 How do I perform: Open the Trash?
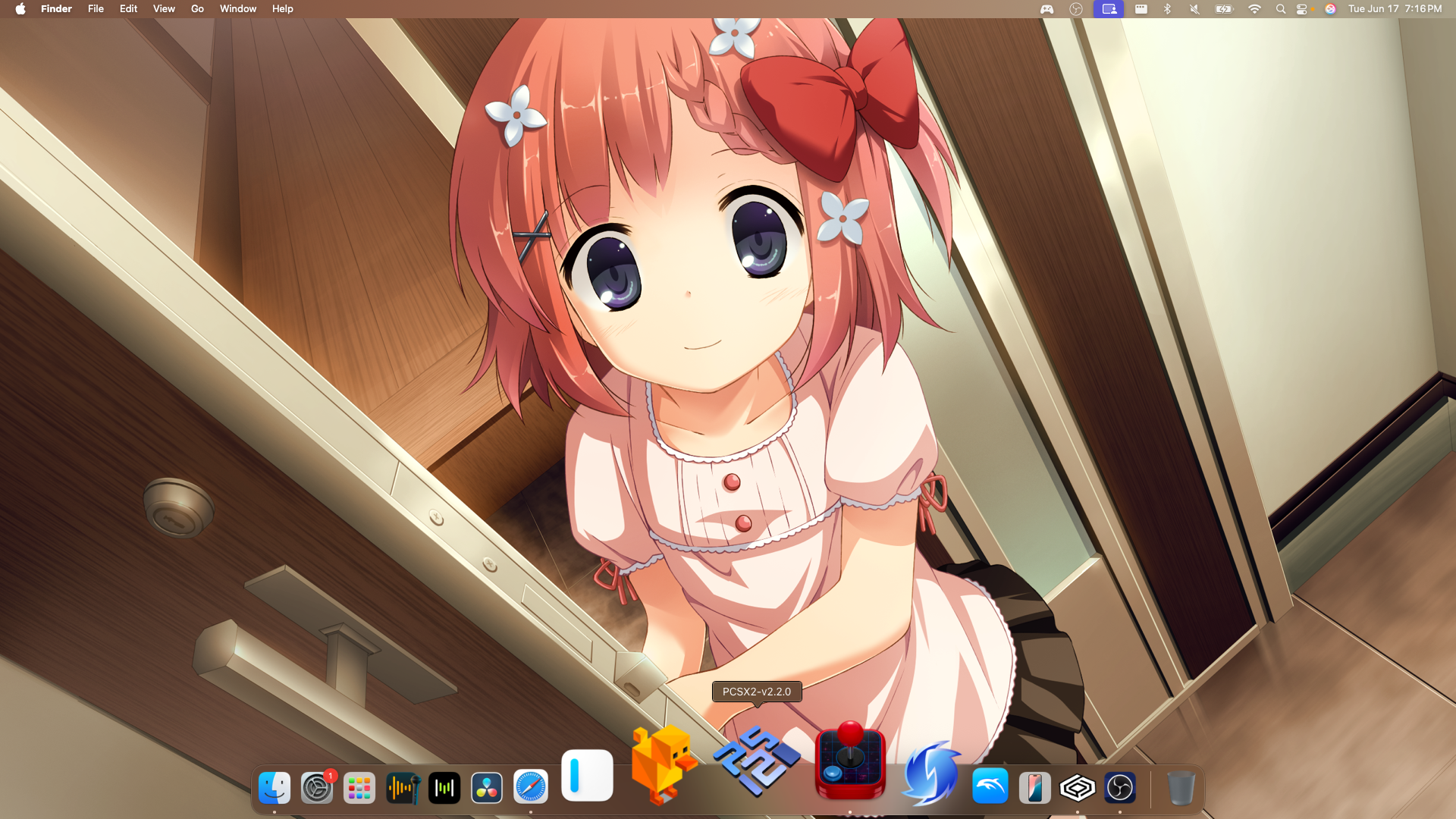pyautogui.click(x=1181, y=789)
